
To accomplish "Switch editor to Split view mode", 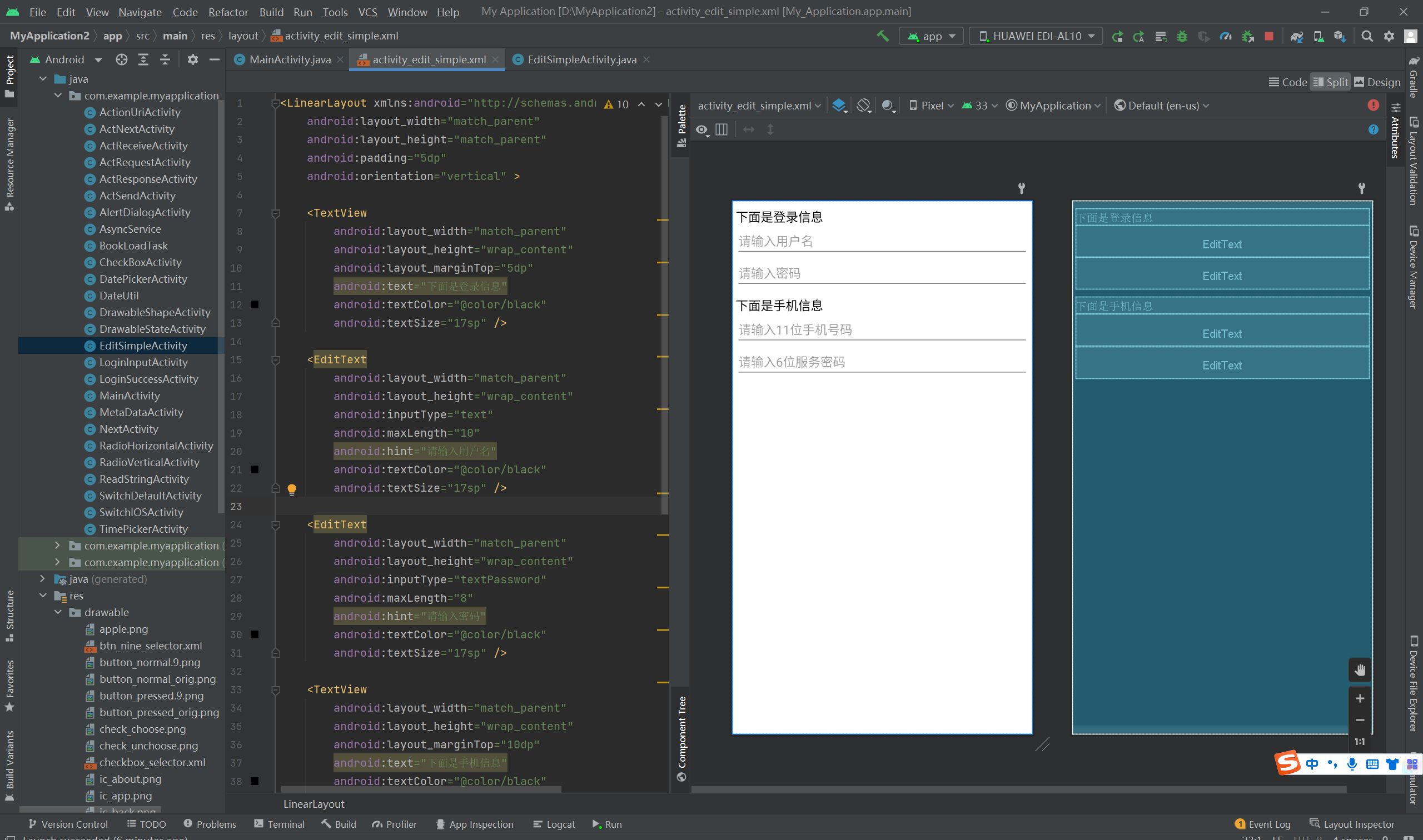I will tap(1331, 82).
